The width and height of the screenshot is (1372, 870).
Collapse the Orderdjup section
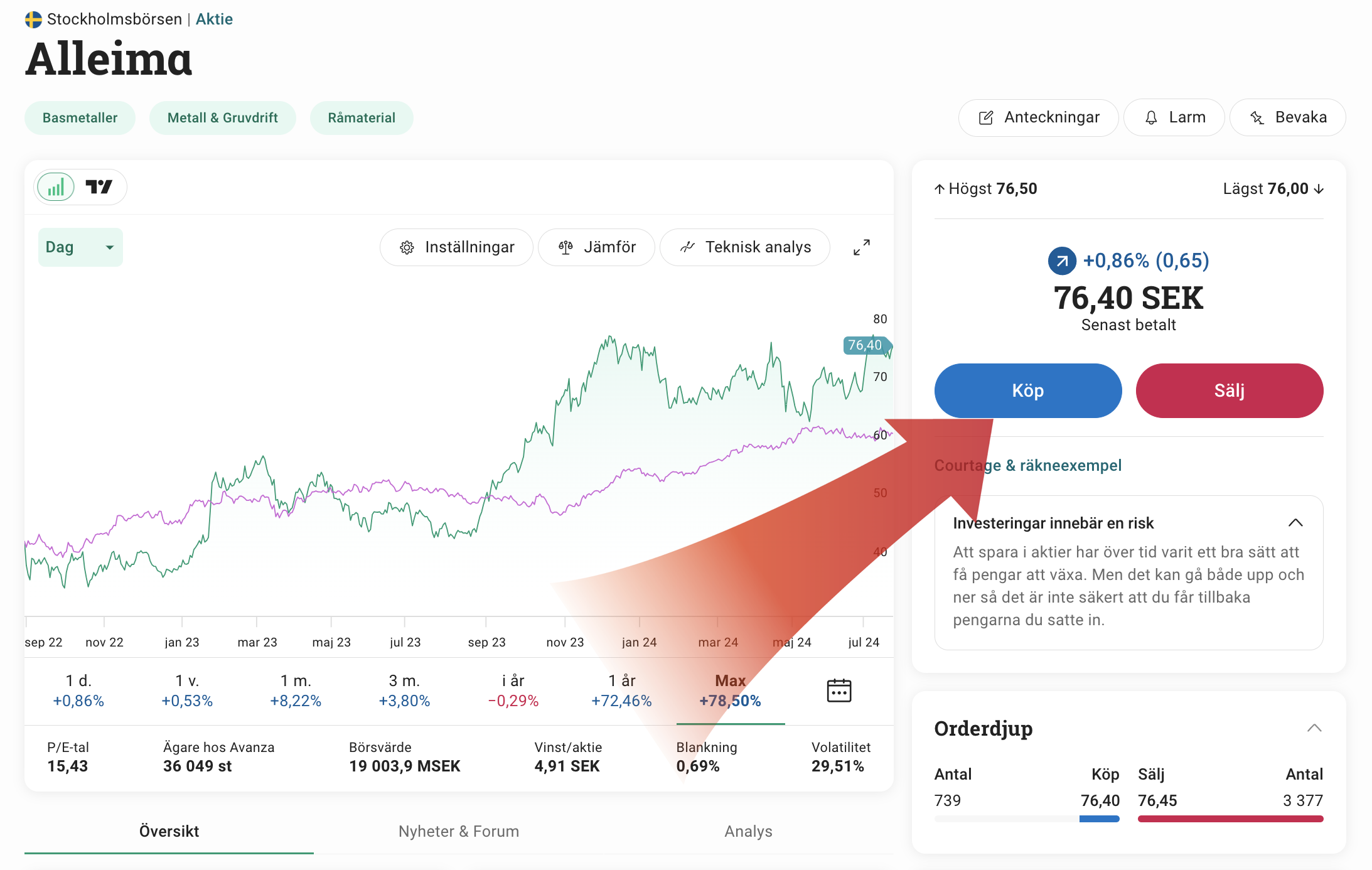(1314, 728)
